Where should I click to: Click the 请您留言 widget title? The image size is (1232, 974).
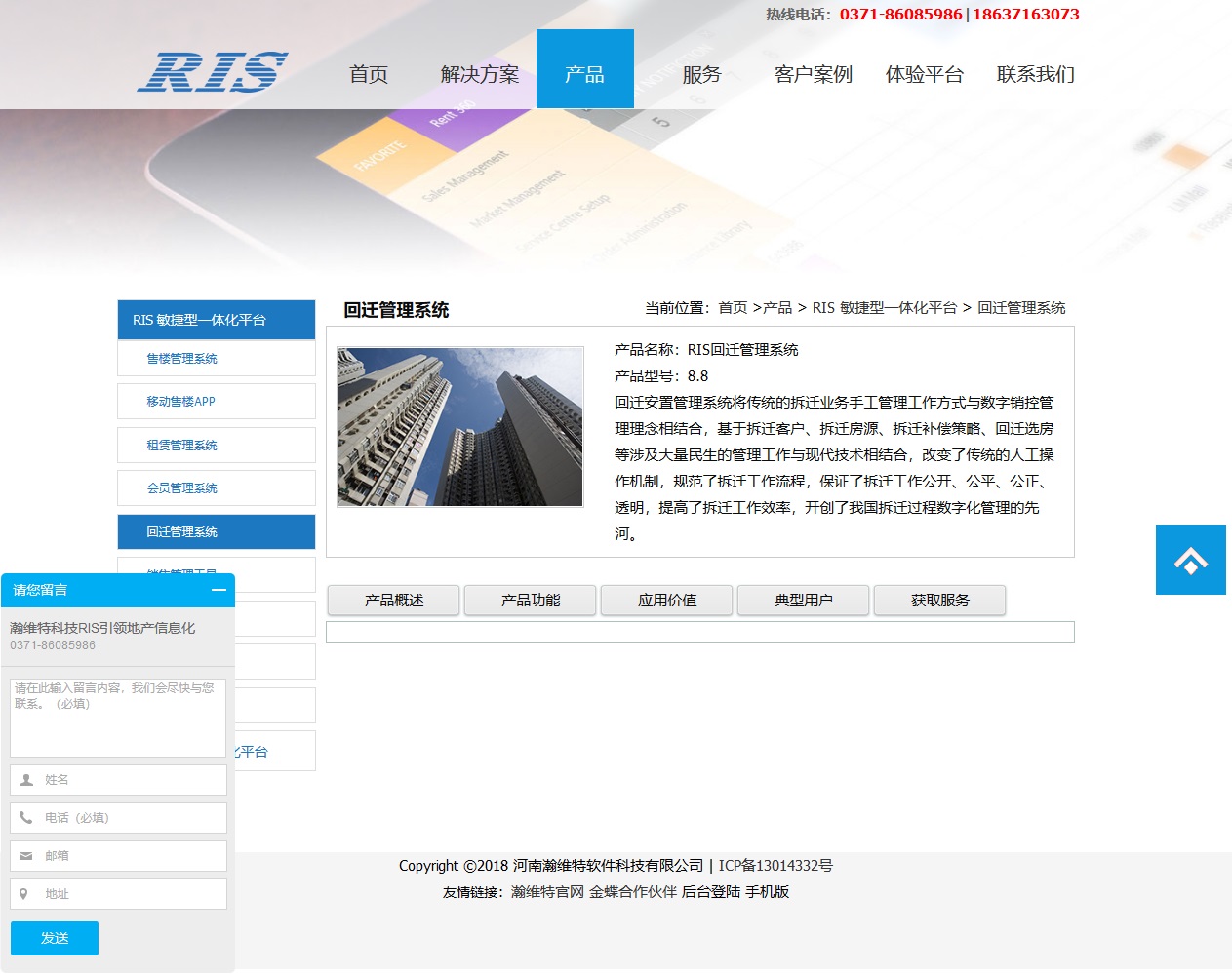coord(40,590)
